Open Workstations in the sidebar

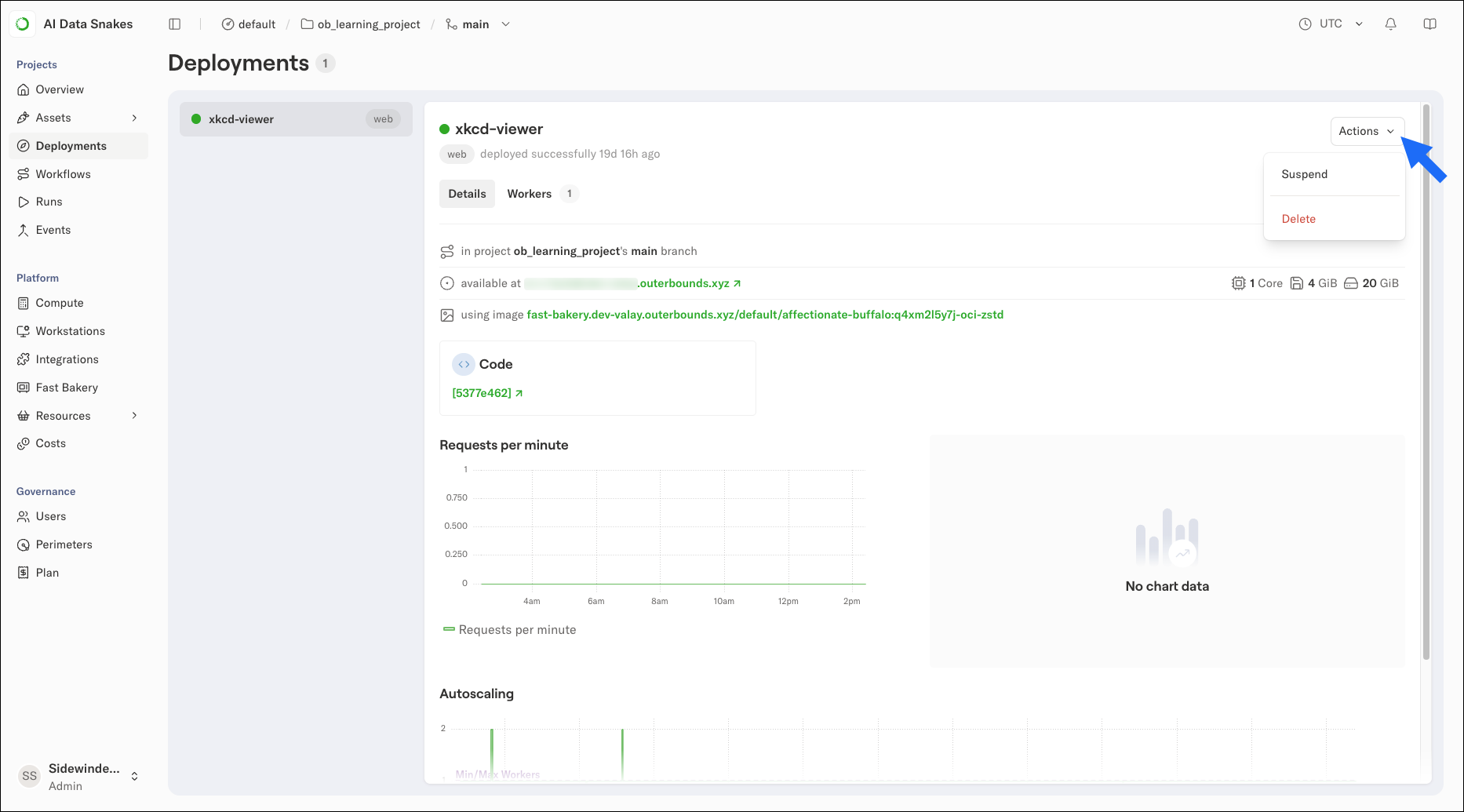point(78,331)
